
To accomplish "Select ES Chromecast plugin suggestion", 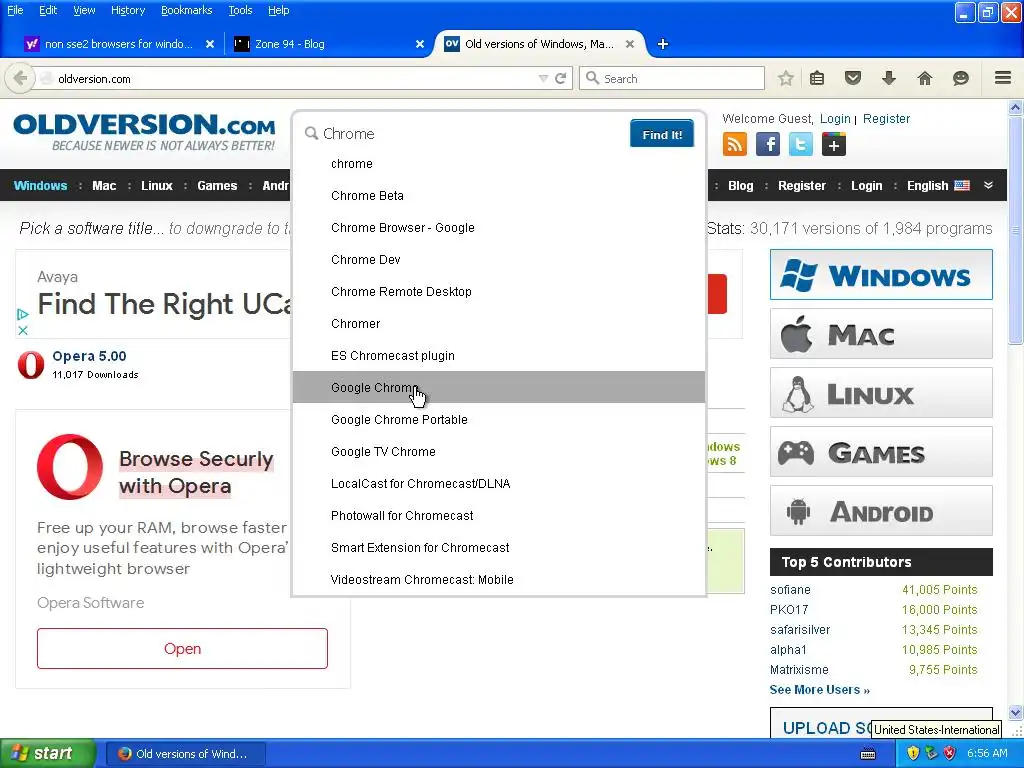I will coord(499,355).
